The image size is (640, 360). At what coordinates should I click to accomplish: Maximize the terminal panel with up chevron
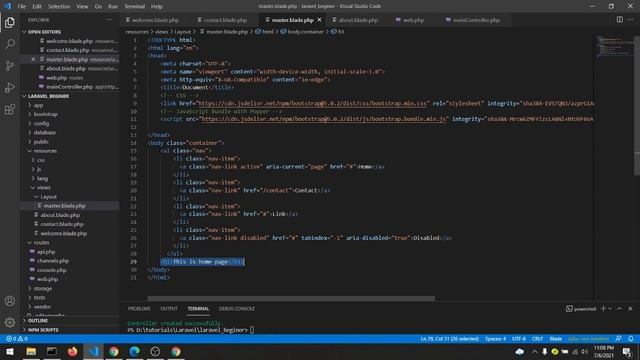tap(620, 309)
